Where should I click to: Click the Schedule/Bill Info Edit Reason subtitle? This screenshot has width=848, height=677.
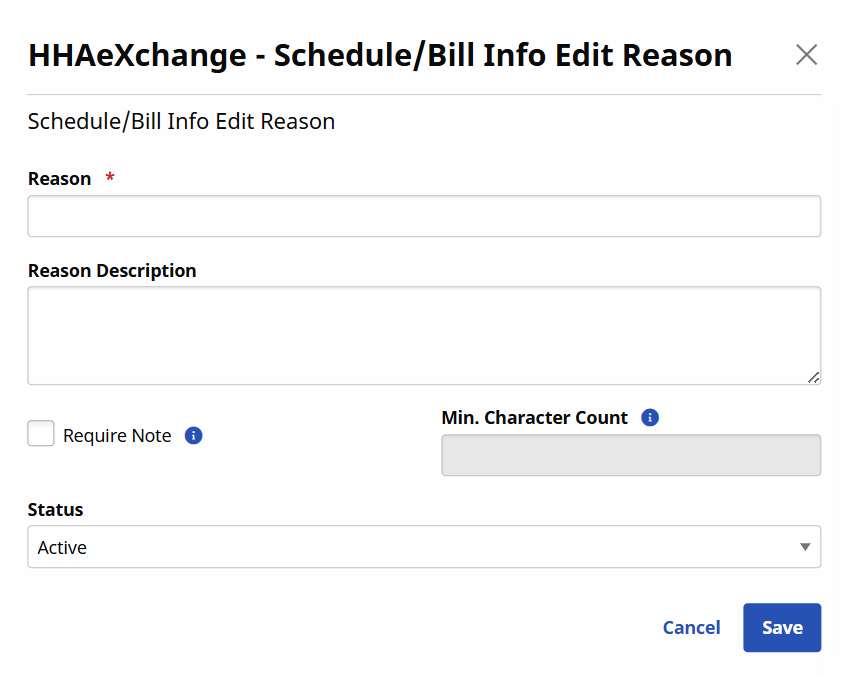[x=181, y=122]
